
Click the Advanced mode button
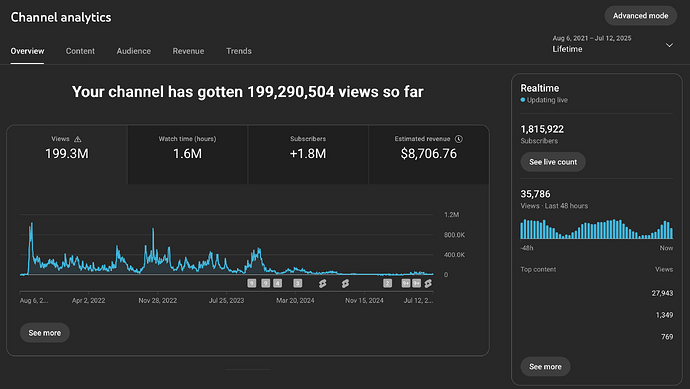click(641, 16)
